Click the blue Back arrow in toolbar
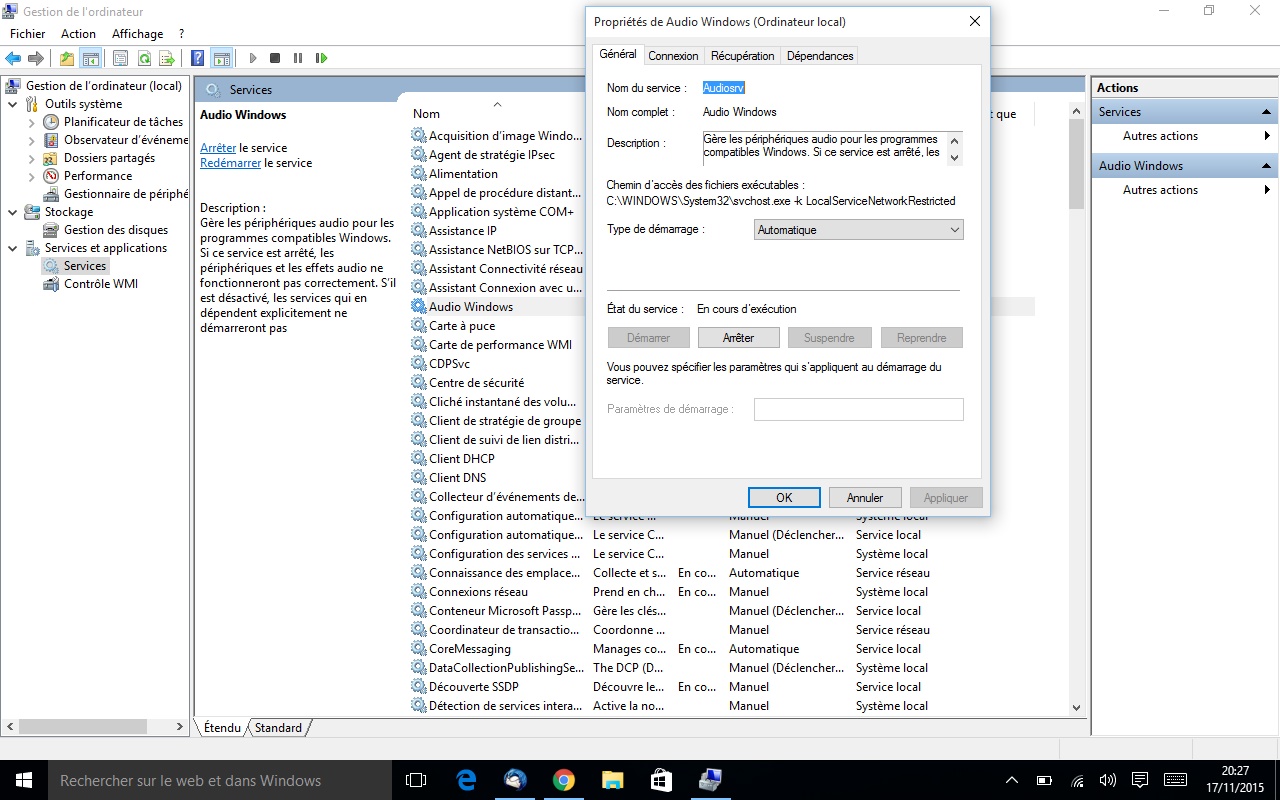 [14, 58]
